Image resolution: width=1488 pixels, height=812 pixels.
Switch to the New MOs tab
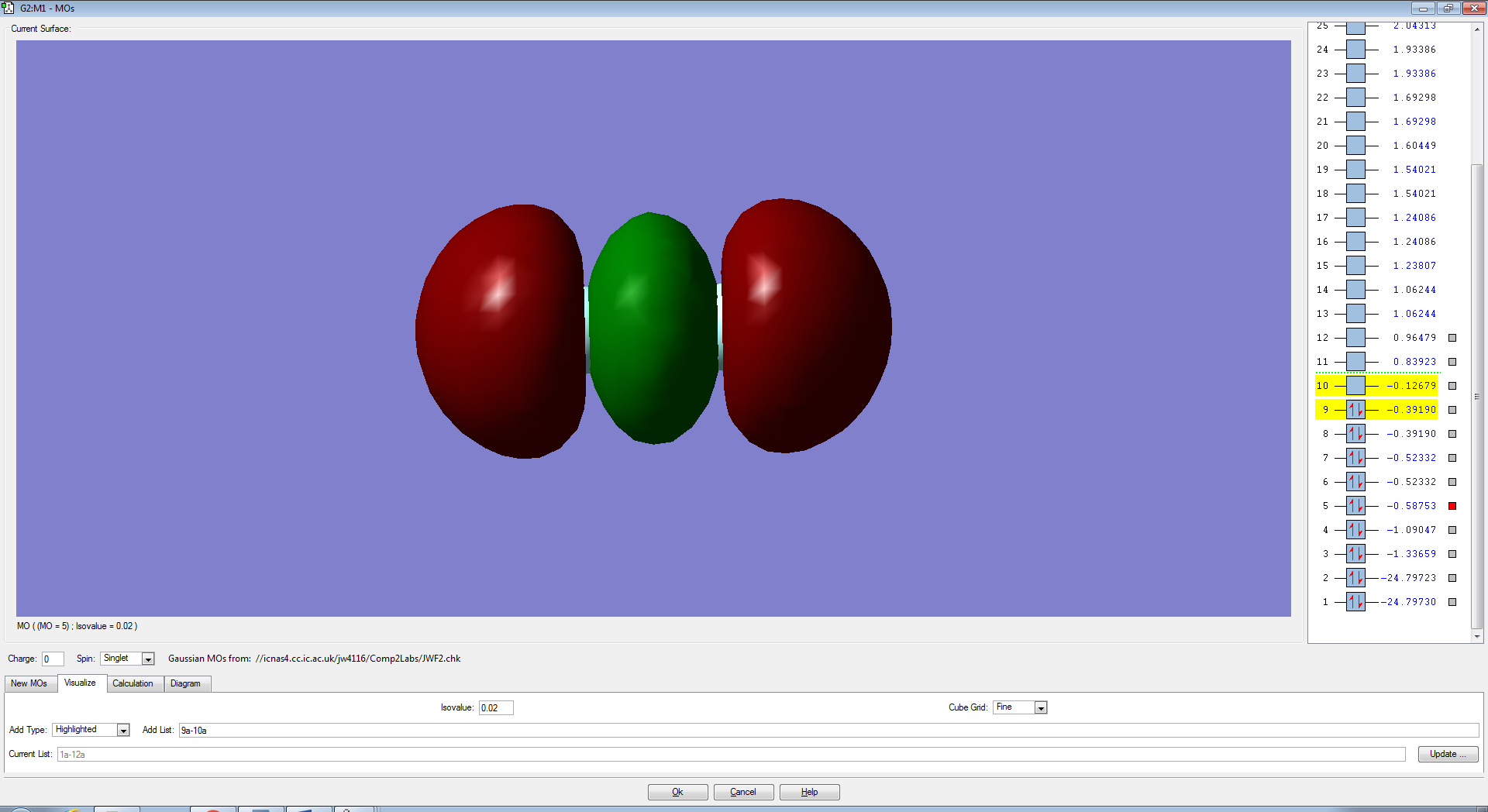coord(29,683)
